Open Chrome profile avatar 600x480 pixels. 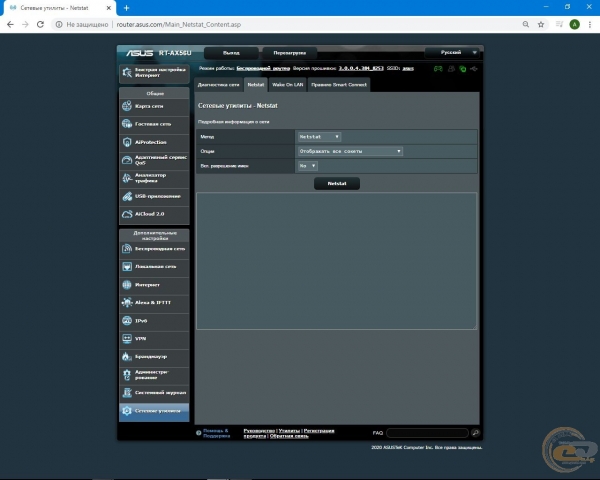pos(574,24)
